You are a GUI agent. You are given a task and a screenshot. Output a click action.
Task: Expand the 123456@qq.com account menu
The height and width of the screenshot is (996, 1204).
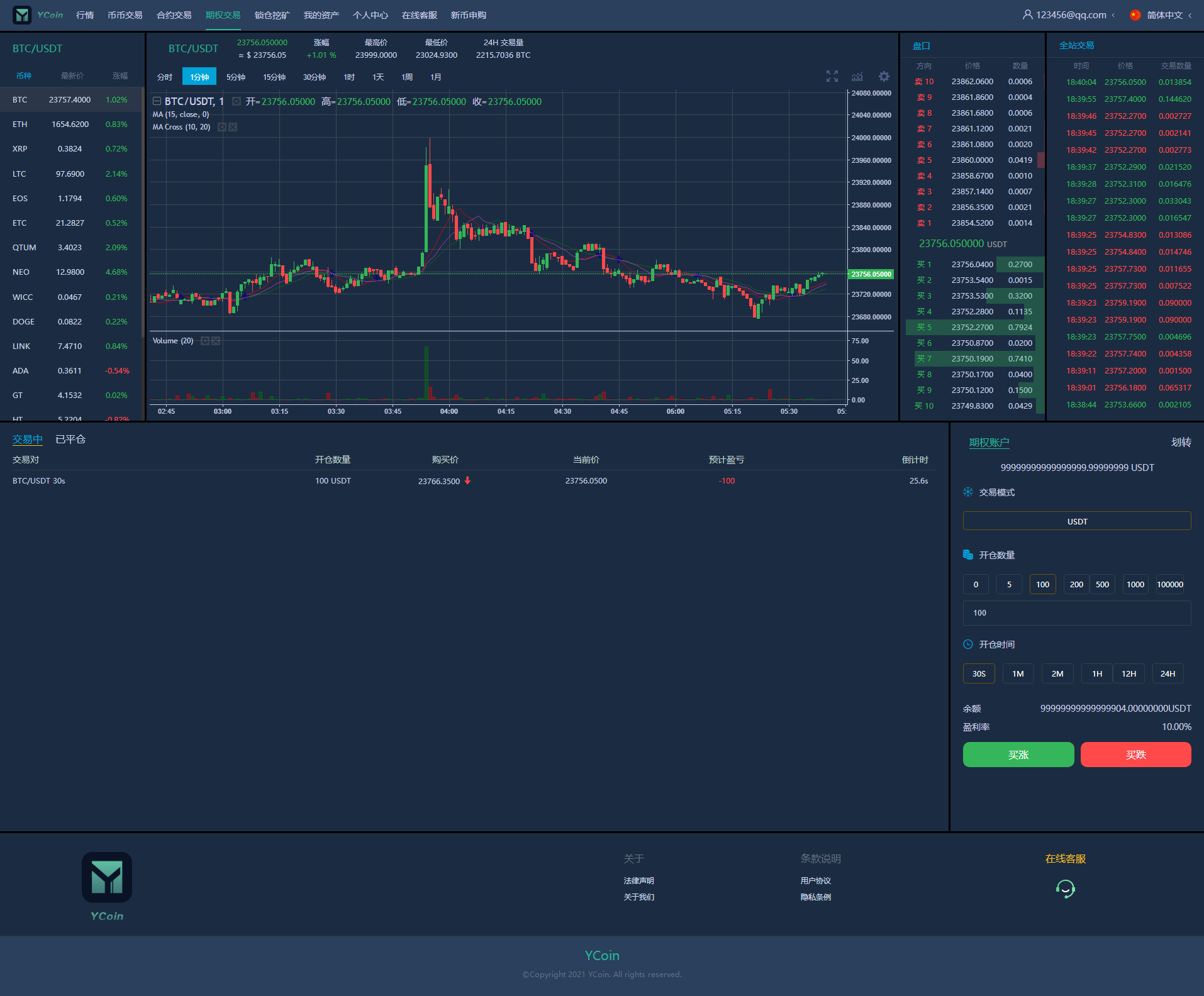1071,15
